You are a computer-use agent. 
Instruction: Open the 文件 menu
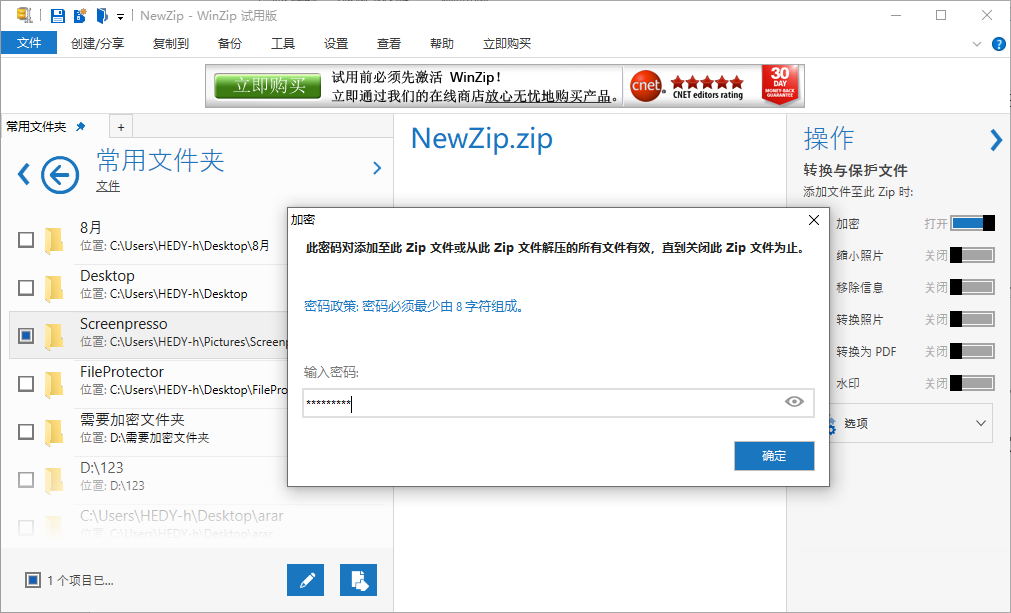(29, 43)
